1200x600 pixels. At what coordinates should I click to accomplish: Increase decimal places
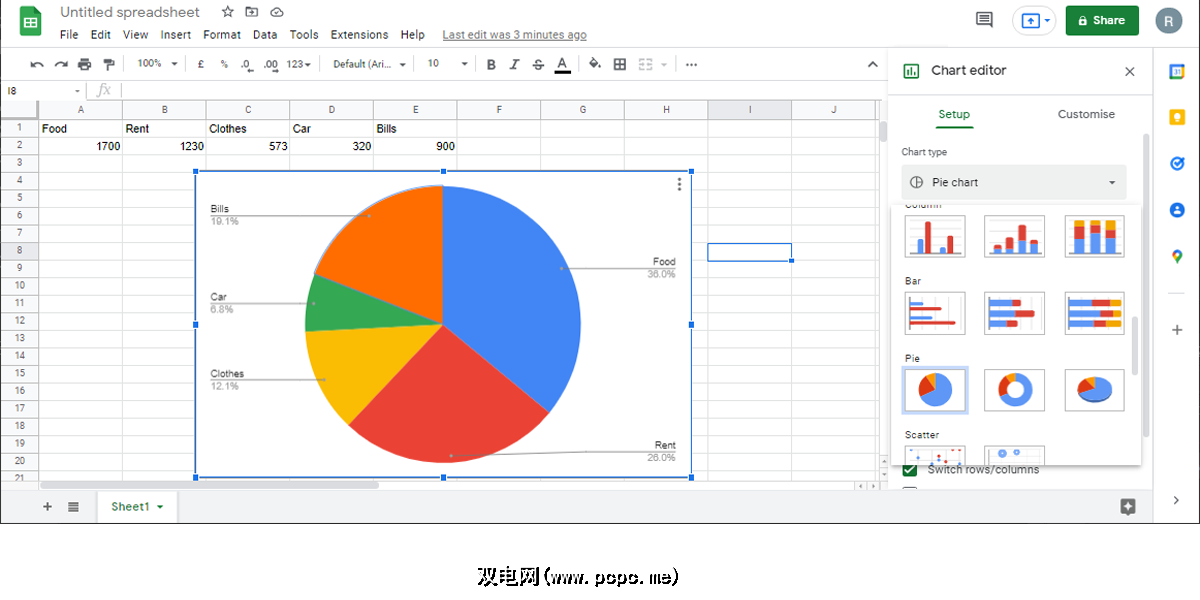click(271, 64)
